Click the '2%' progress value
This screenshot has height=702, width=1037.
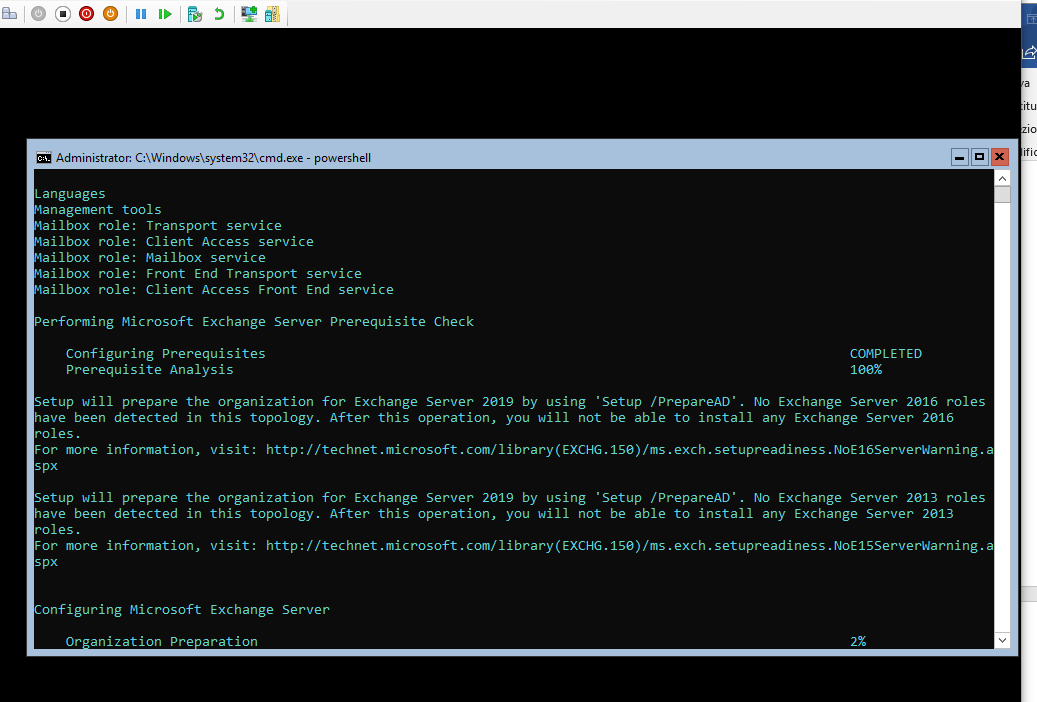858,641
